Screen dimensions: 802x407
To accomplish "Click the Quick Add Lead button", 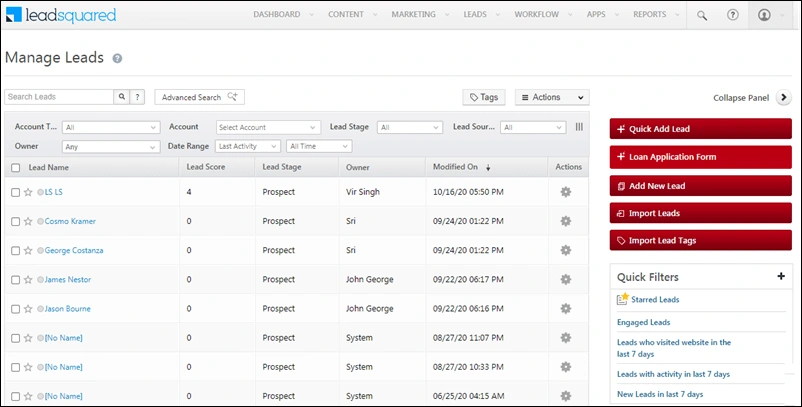I will (x=700, y=129).
